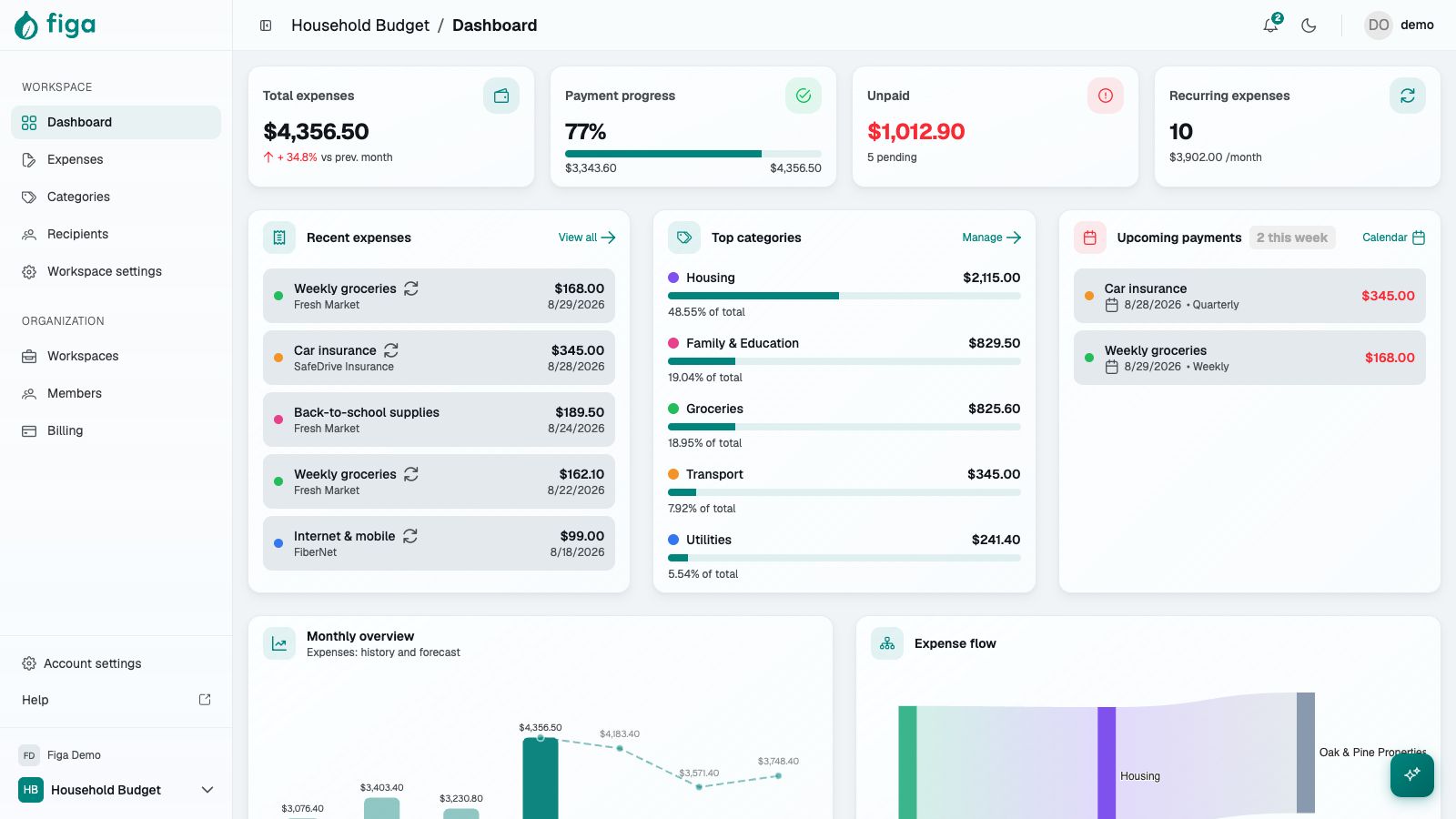Screen dimensions: 1456x819
Task: Click Expense flow diagram icon
Action: pyautogui.click(x=887, y=643)
